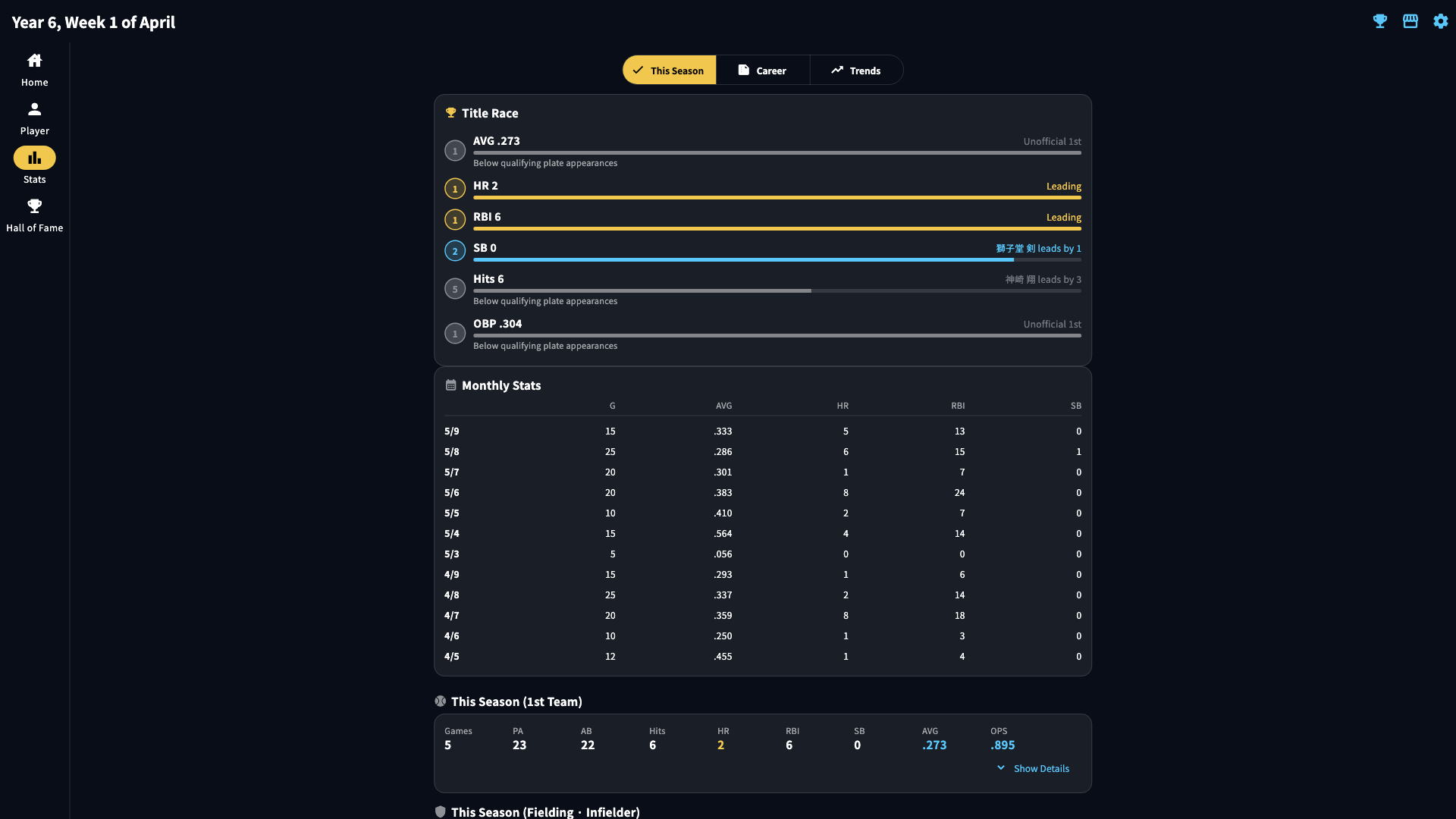Click rank badge for AVG .273
This screenshot has height=819, width=1456.
click(x=455, y=151)
